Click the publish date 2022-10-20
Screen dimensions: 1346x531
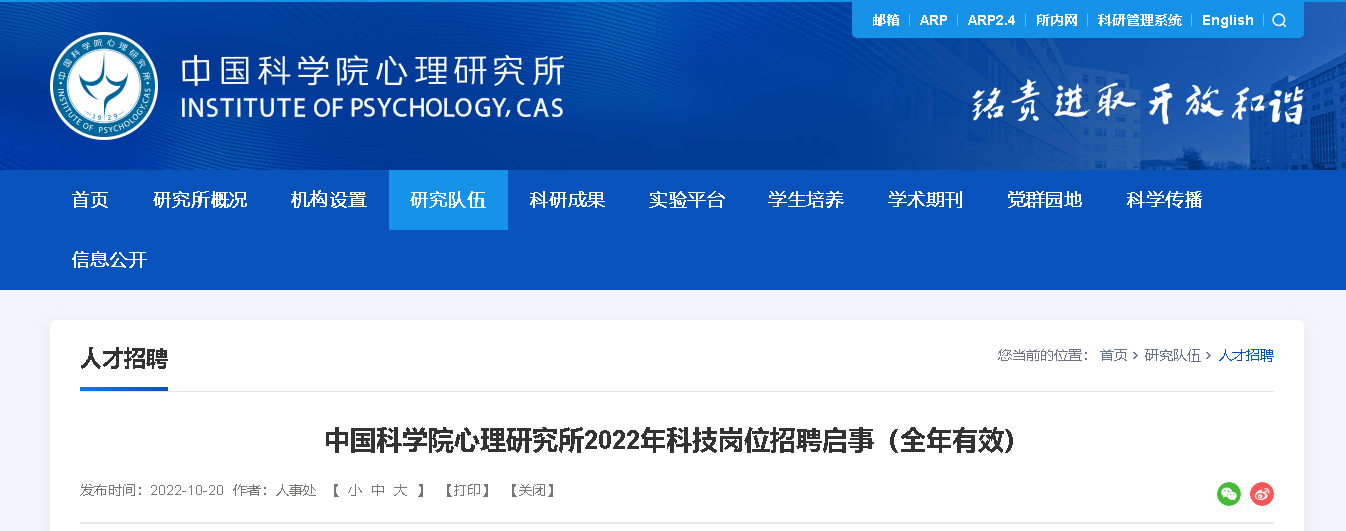187,490
